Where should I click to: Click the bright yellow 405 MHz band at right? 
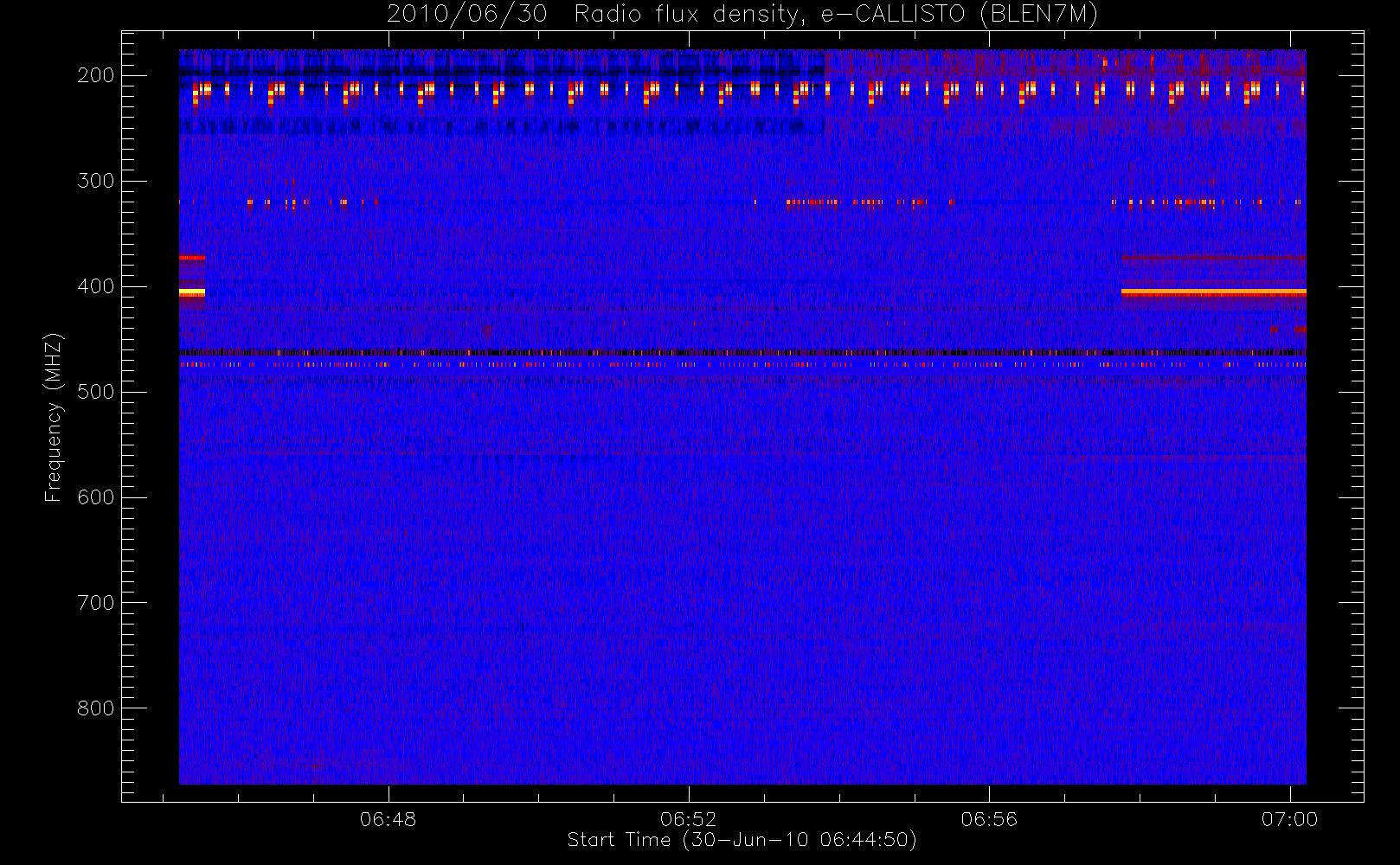(1213, 292)
